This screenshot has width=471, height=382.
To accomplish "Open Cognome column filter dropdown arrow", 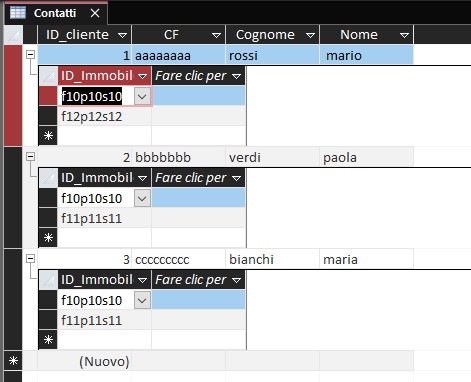I will click(x=310, y=35).
